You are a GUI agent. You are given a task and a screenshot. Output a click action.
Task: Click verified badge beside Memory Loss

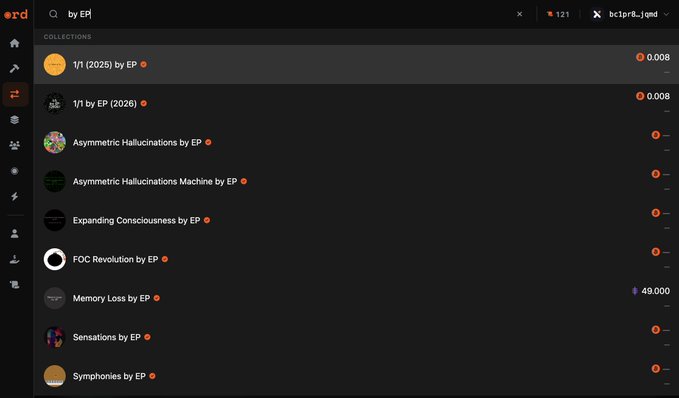coord(157,298)
